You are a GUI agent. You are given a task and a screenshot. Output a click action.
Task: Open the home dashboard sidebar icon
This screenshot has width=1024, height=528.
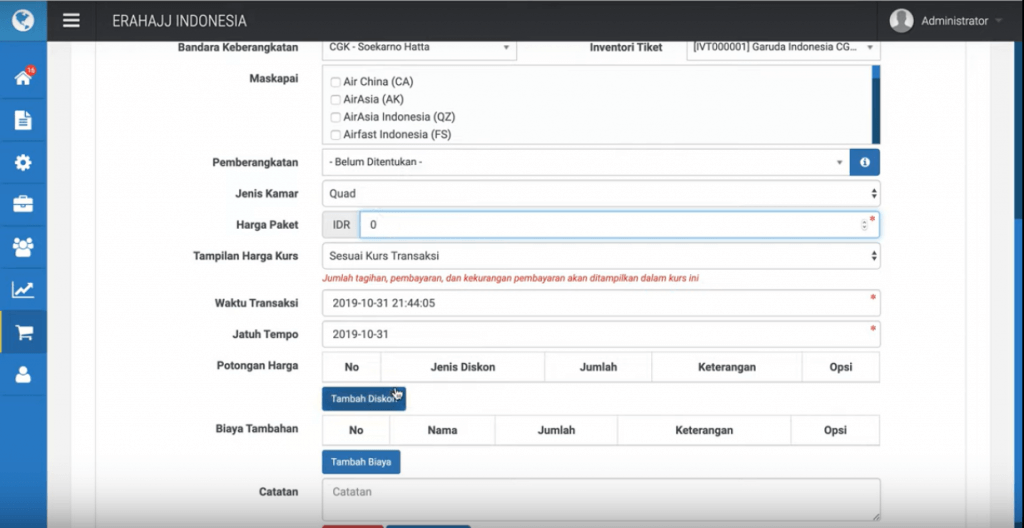click(x=23, y=78)
